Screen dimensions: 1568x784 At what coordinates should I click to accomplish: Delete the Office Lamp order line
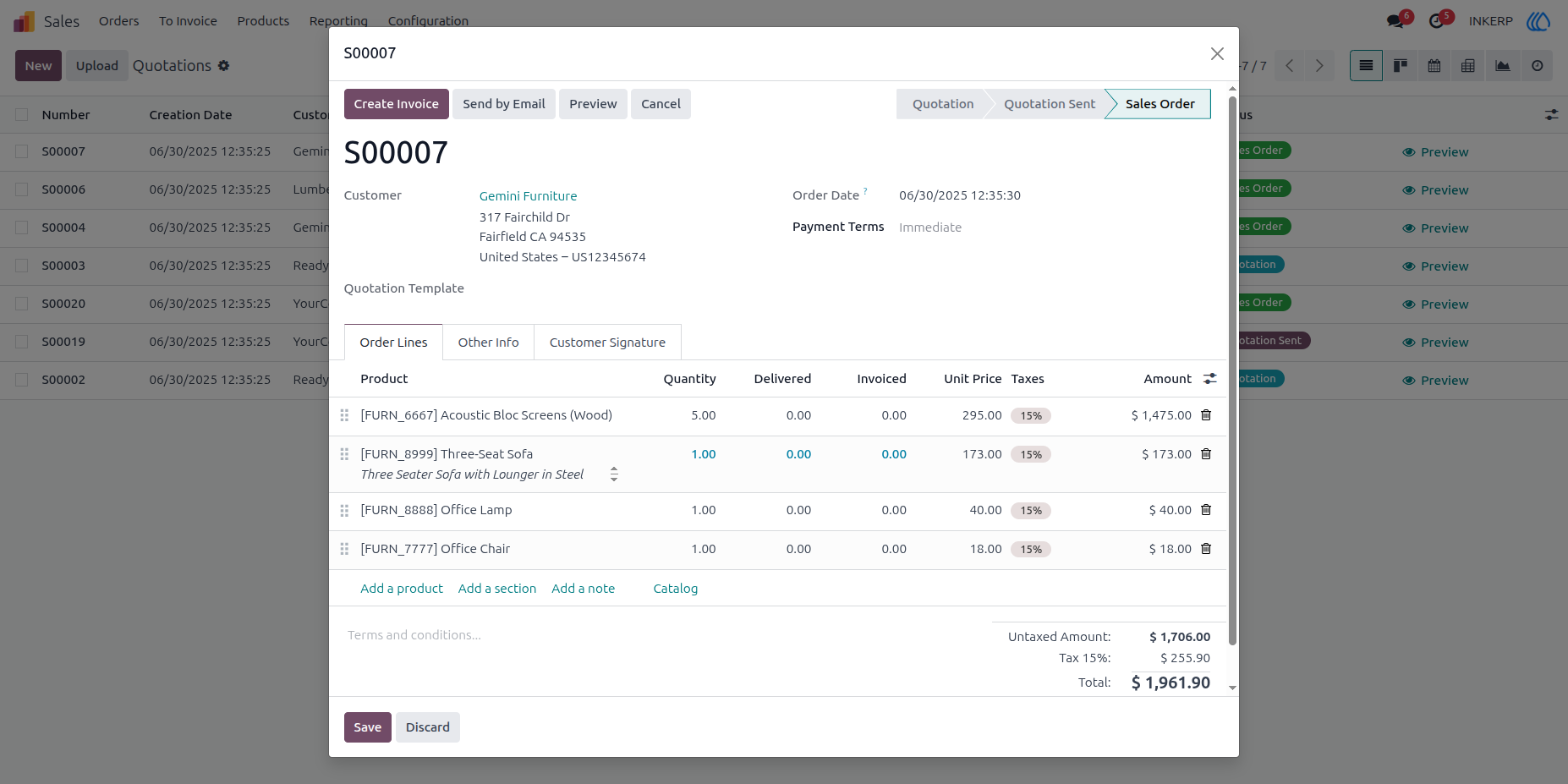point(1206,510)
